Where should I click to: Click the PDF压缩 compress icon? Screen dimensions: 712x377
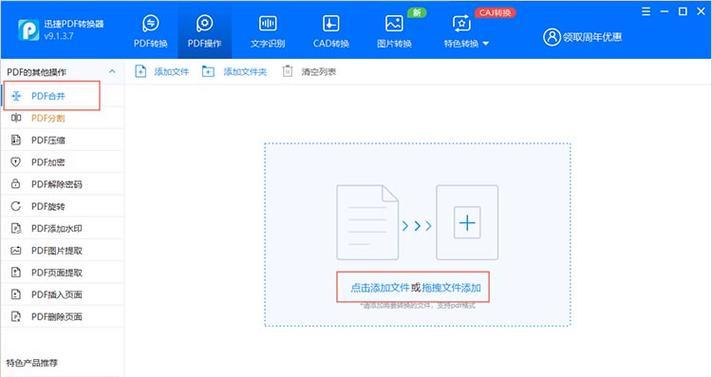tap(16, 140)
